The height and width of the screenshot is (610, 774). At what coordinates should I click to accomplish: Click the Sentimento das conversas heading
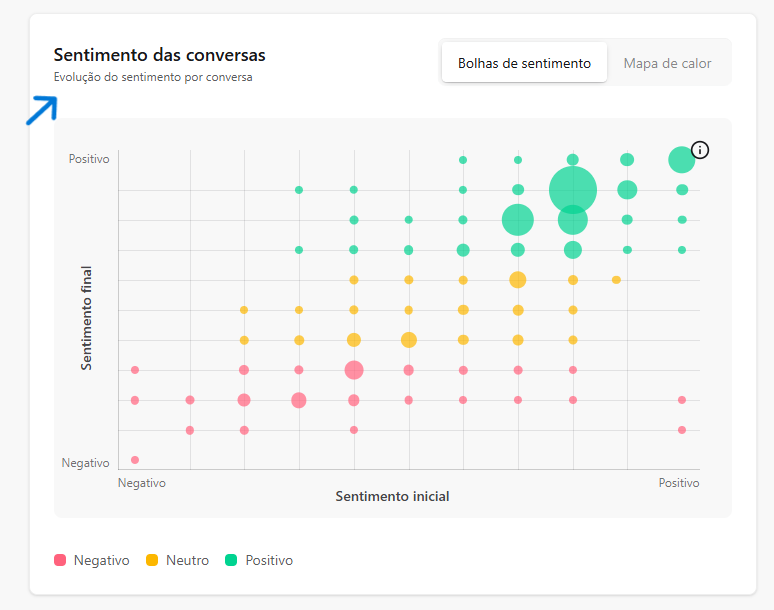pyautogui.click(x=160, y=55)
